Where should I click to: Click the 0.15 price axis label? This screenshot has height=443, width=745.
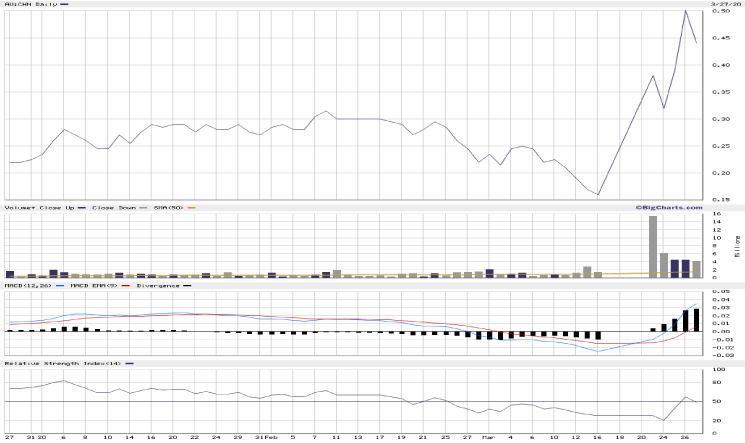tap(720, 200)
